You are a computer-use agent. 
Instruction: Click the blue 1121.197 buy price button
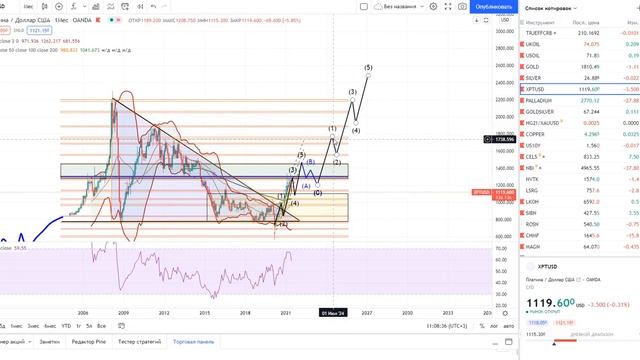coord(39,30)
